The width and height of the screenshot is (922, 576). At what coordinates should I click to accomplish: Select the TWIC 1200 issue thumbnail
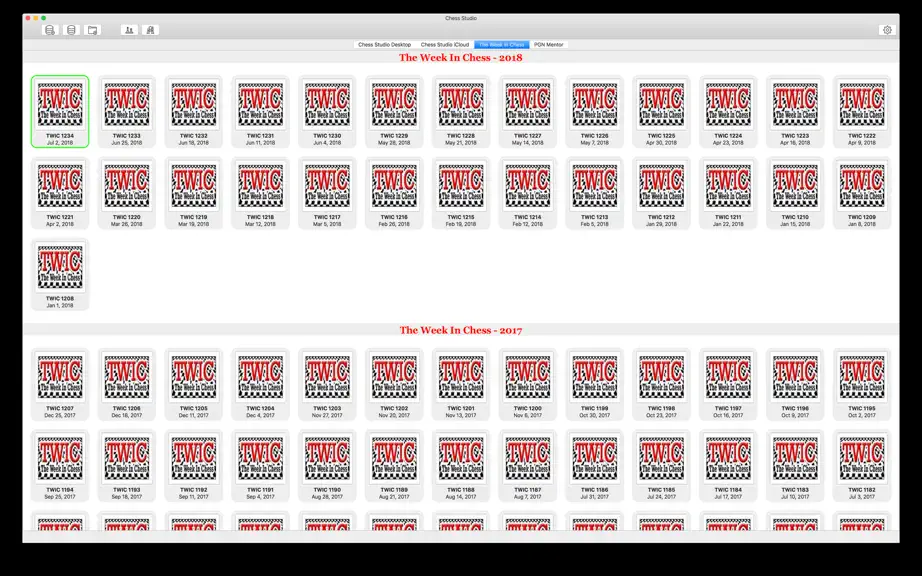[x=528, y=384]
